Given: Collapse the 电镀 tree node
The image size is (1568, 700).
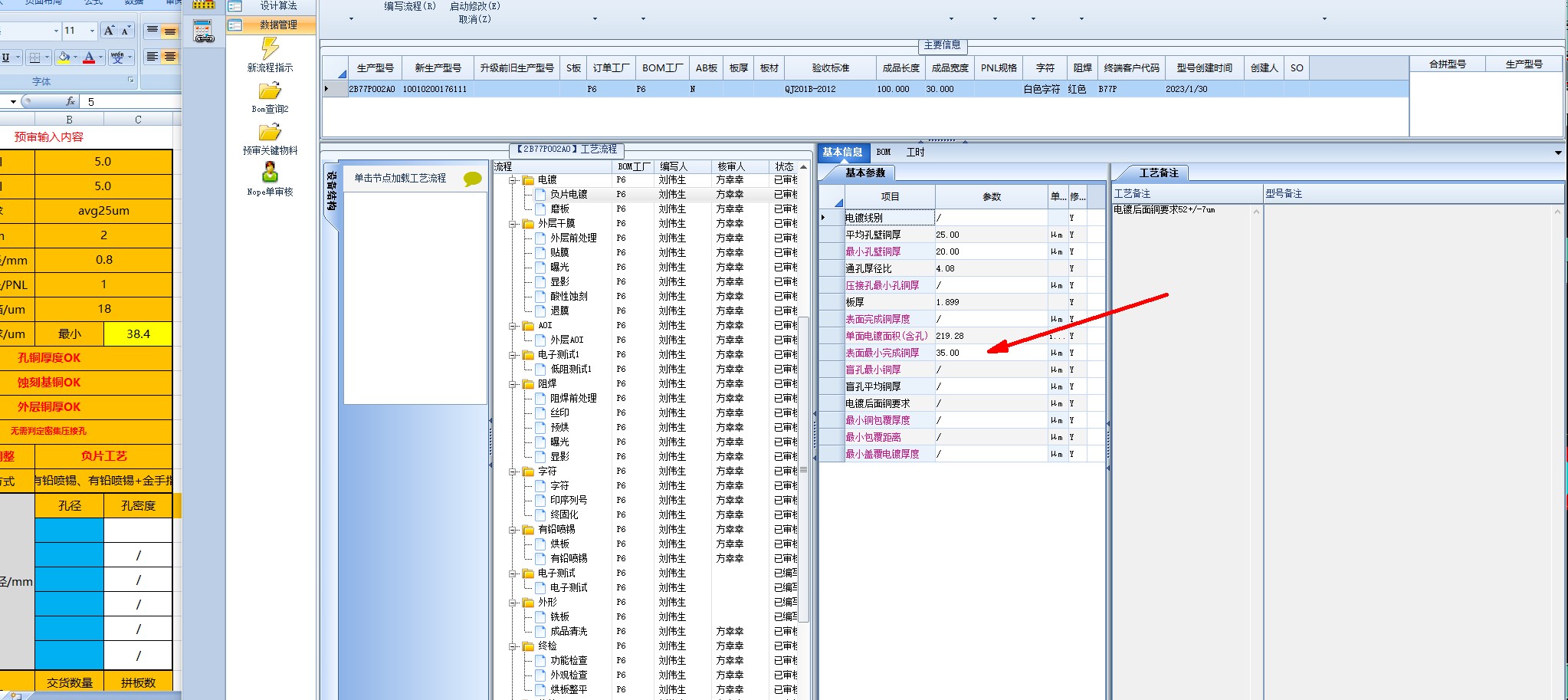Looking at the screenshot, I should coord(513,180).
